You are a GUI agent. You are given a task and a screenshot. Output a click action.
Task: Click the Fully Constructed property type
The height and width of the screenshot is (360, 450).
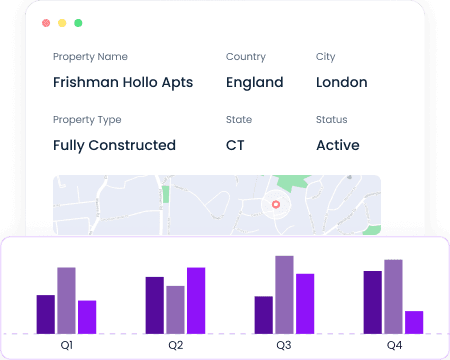tap(114, 145)
